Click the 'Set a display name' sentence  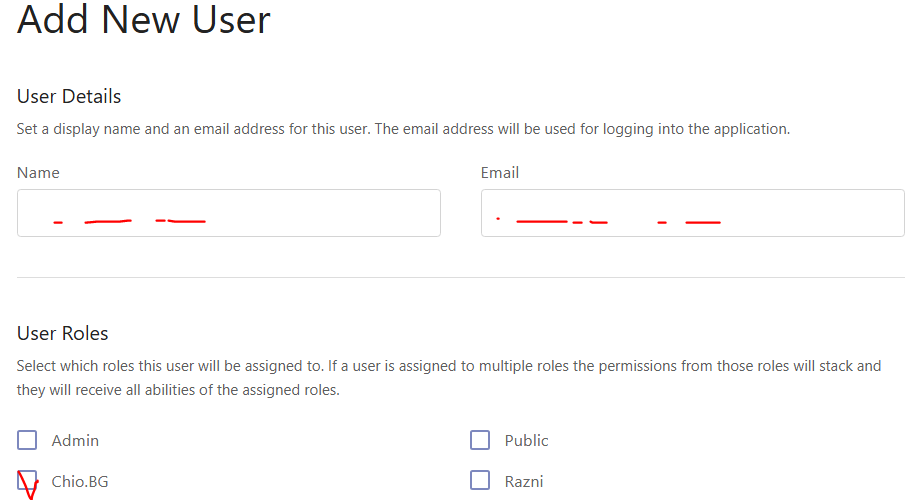(x=193, y=129)
